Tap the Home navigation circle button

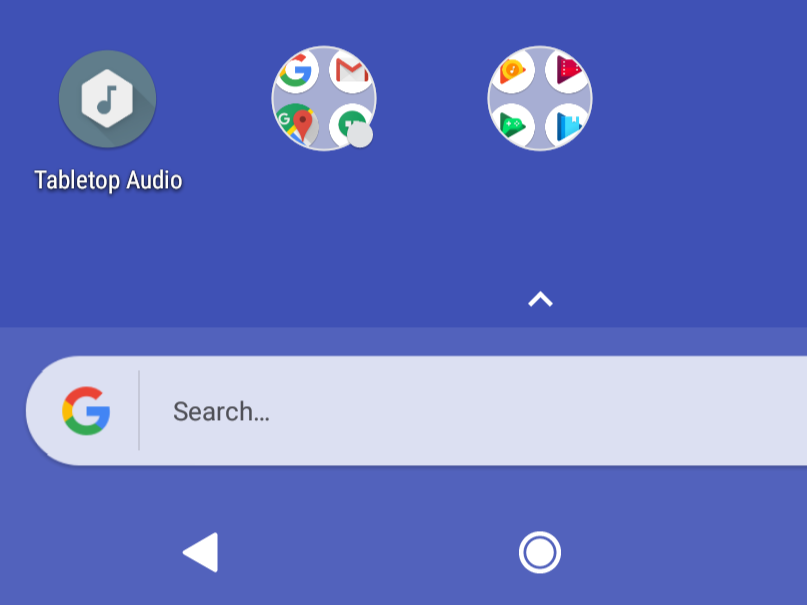540,553
